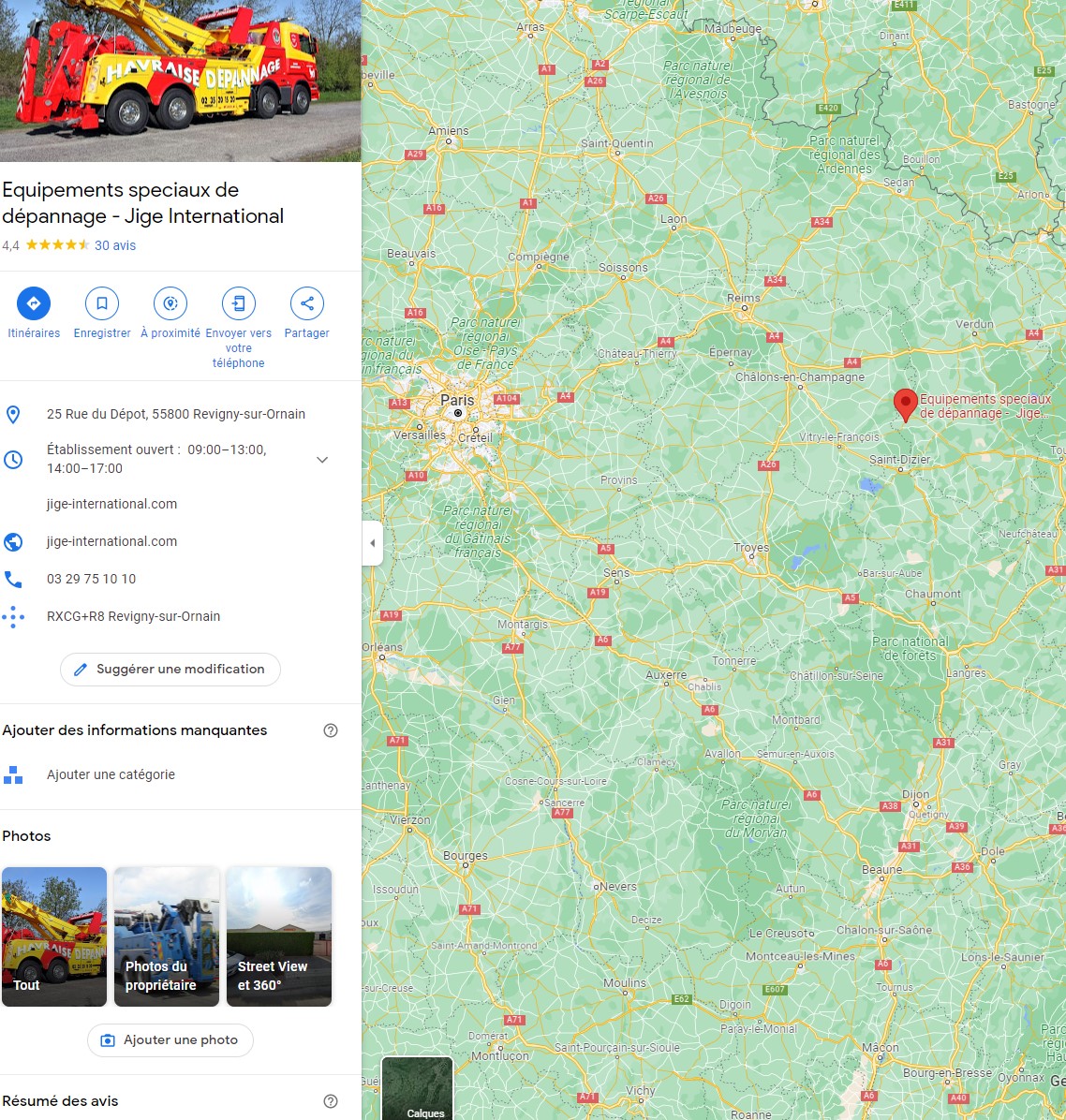Click Ajouter une catégorie

[110, 774]
